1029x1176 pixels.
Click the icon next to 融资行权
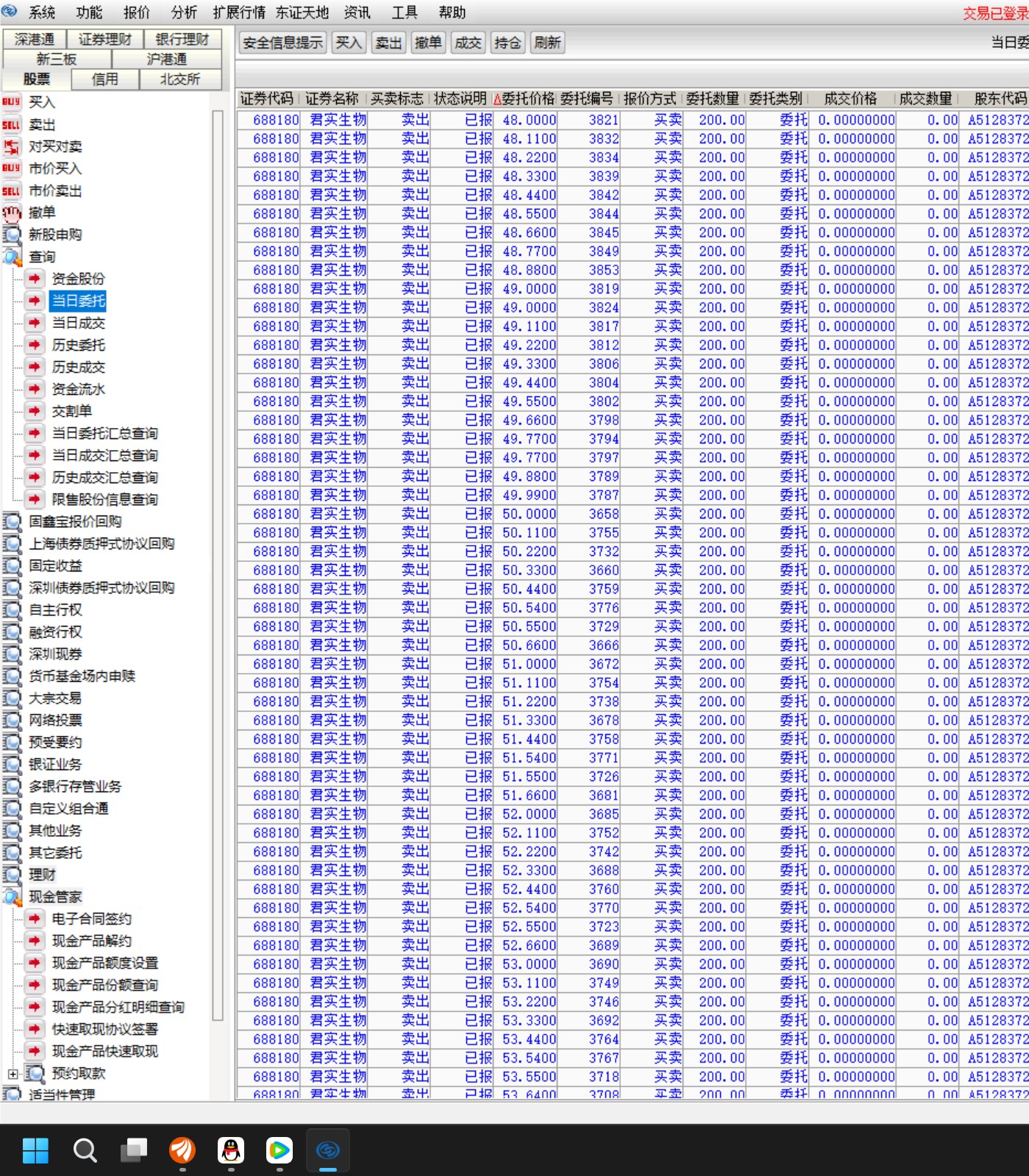pos(12,632)
